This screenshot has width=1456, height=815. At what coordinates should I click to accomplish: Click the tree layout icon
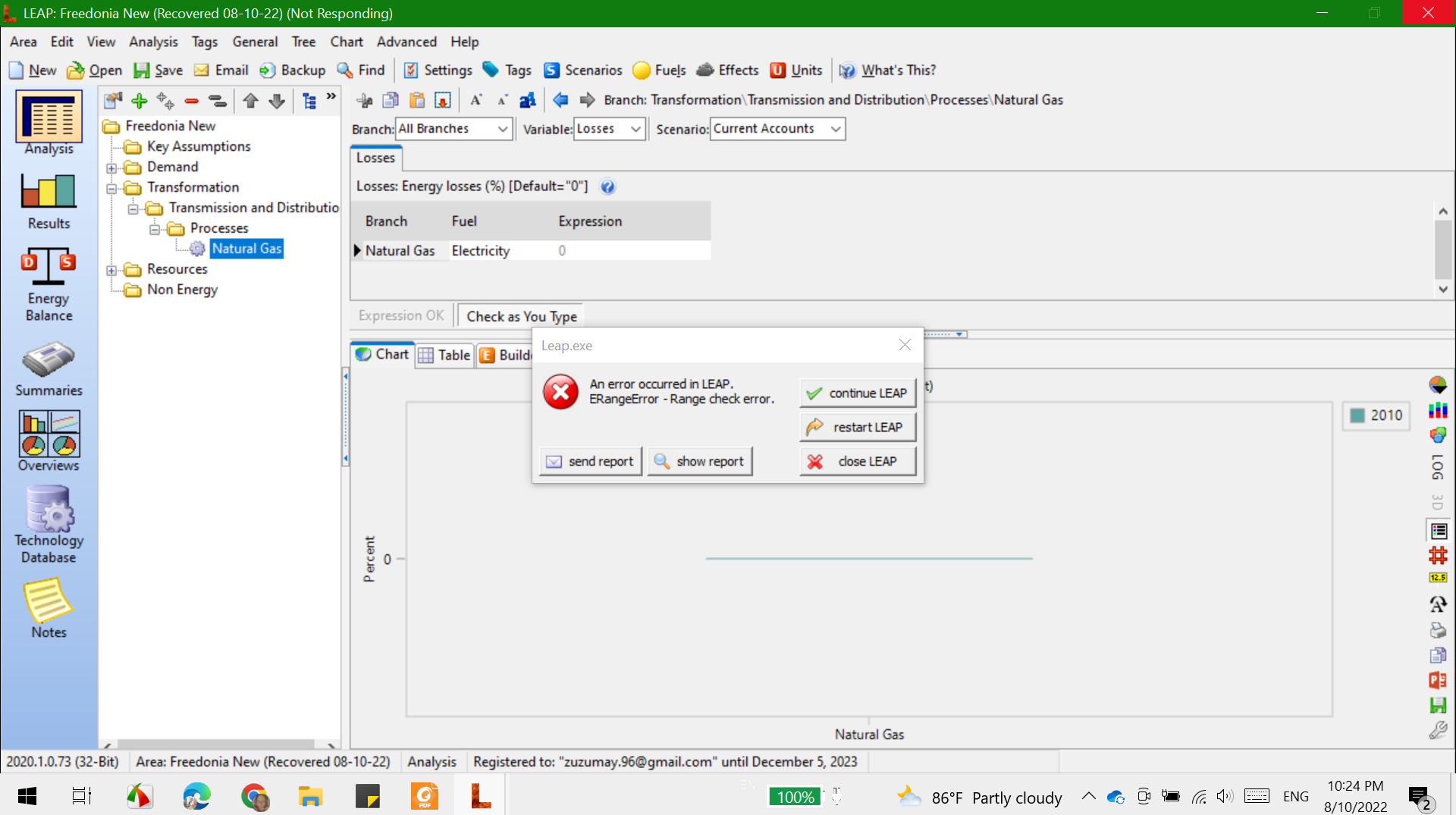pos(309,100)
